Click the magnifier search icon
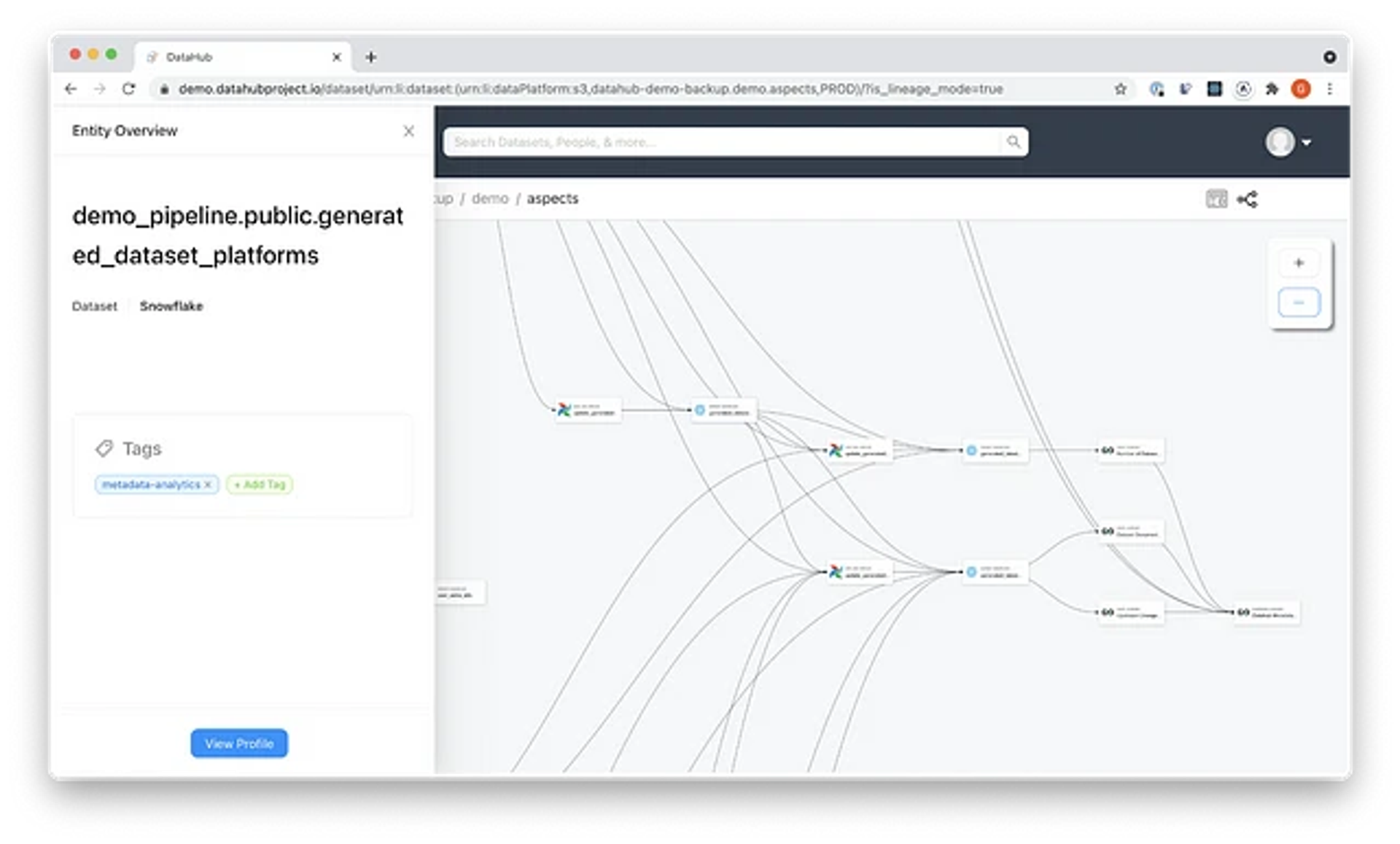 (x=1014, y=142)
